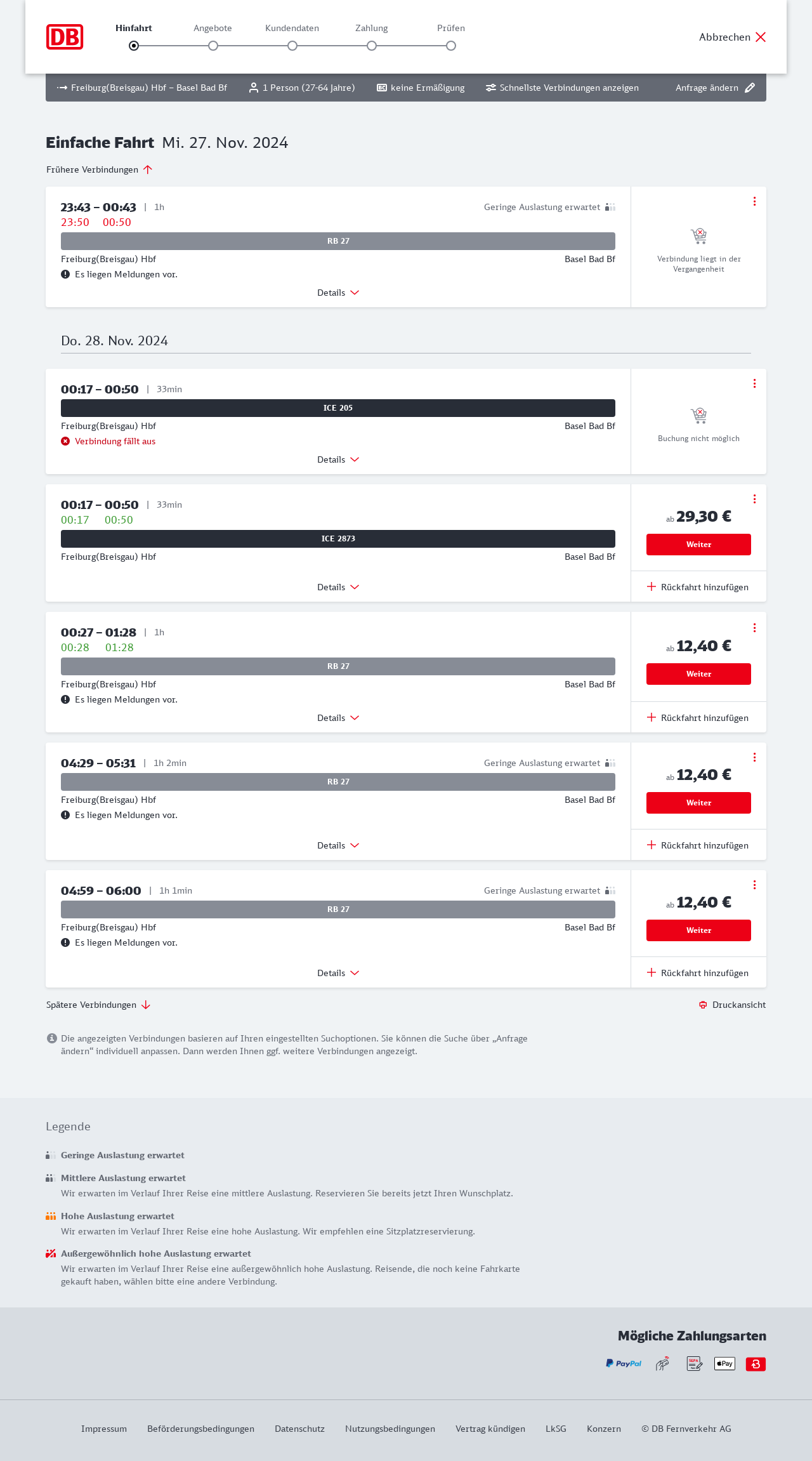Viewport: 812px width, 1461px height.
Task: Open the three-dot menu for ICE 205
Action: pos(754,383)
